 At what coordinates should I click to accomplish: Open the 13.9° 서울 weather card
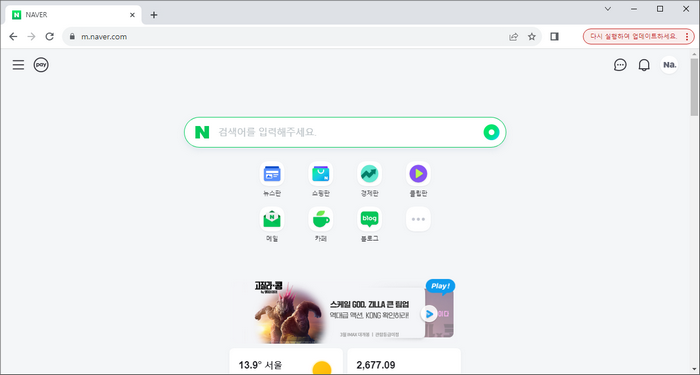286,362
